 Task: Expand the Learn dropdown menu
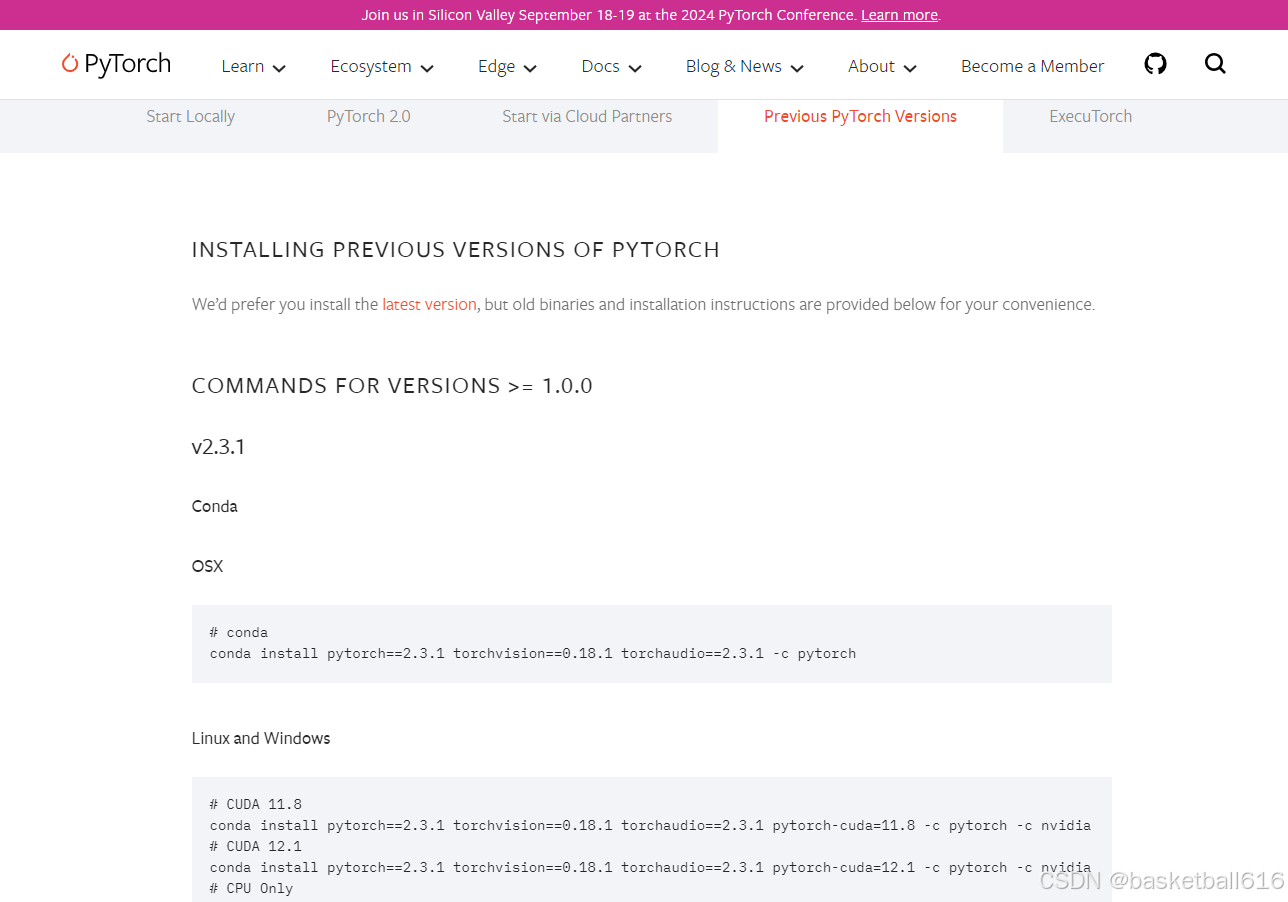point(254,66)
